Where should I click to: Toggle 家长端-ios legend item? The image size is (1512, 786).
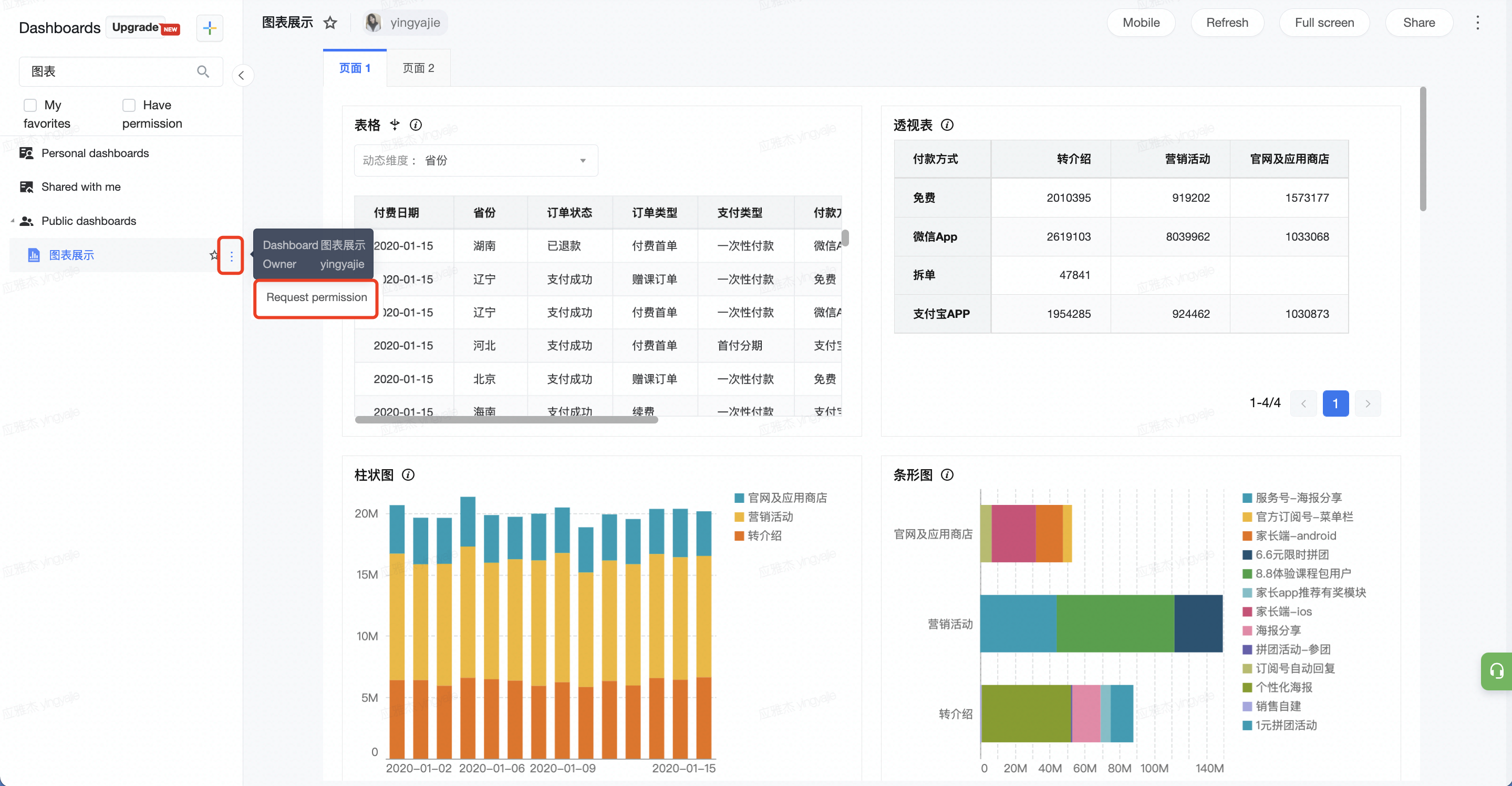pyautogui.click(x=1277, y=611)
